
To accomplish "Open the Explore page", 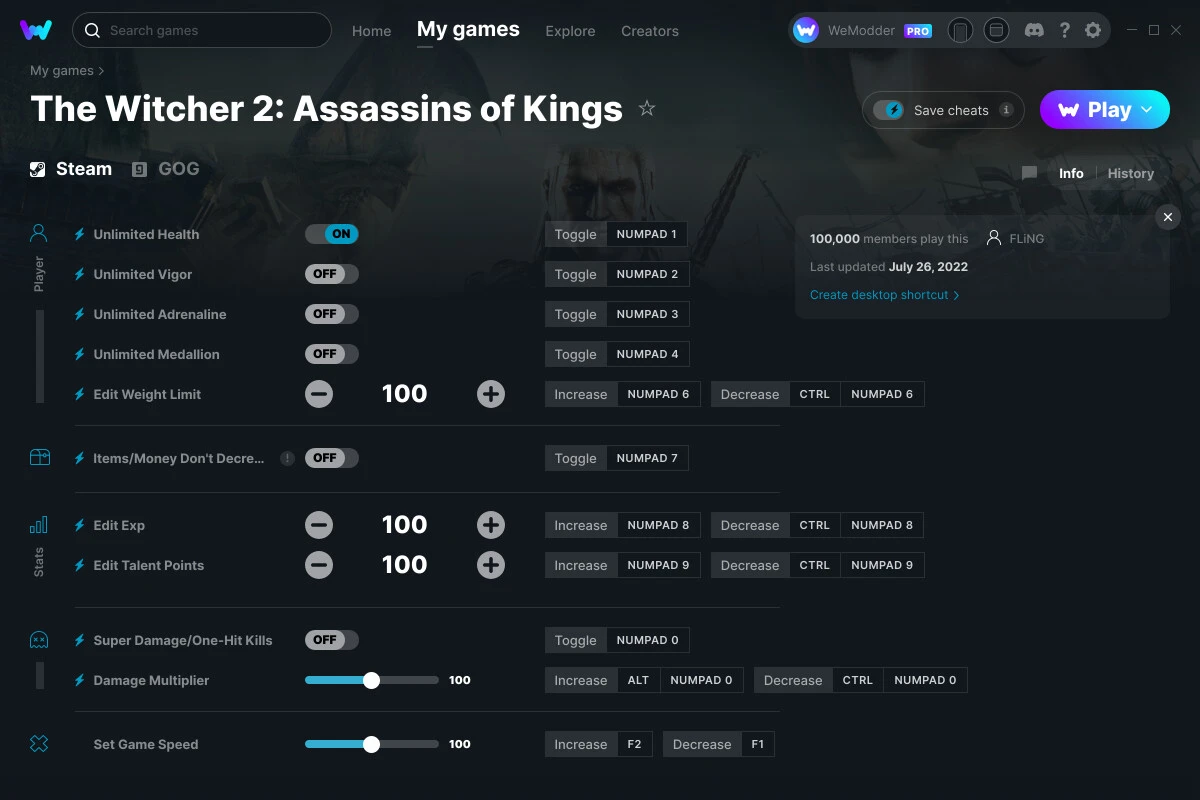I will pos(570,31).
